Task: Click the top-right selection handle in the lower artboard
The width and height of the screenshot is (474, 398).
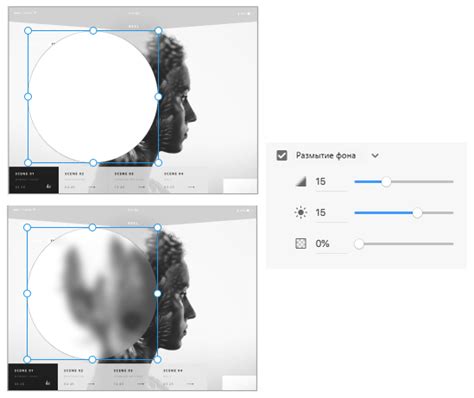Action: click(x=157, y=228)
